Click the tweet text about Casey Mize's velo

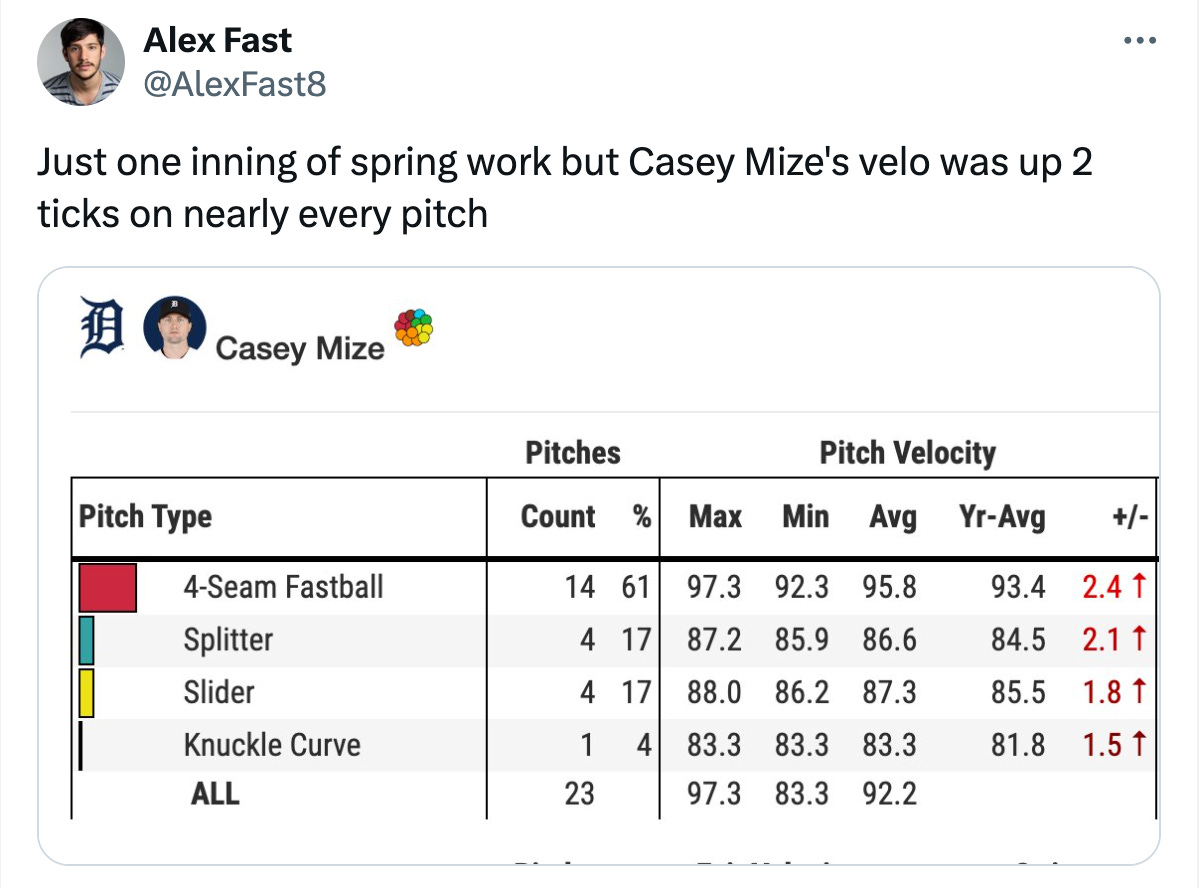click(x=565, y=188)
